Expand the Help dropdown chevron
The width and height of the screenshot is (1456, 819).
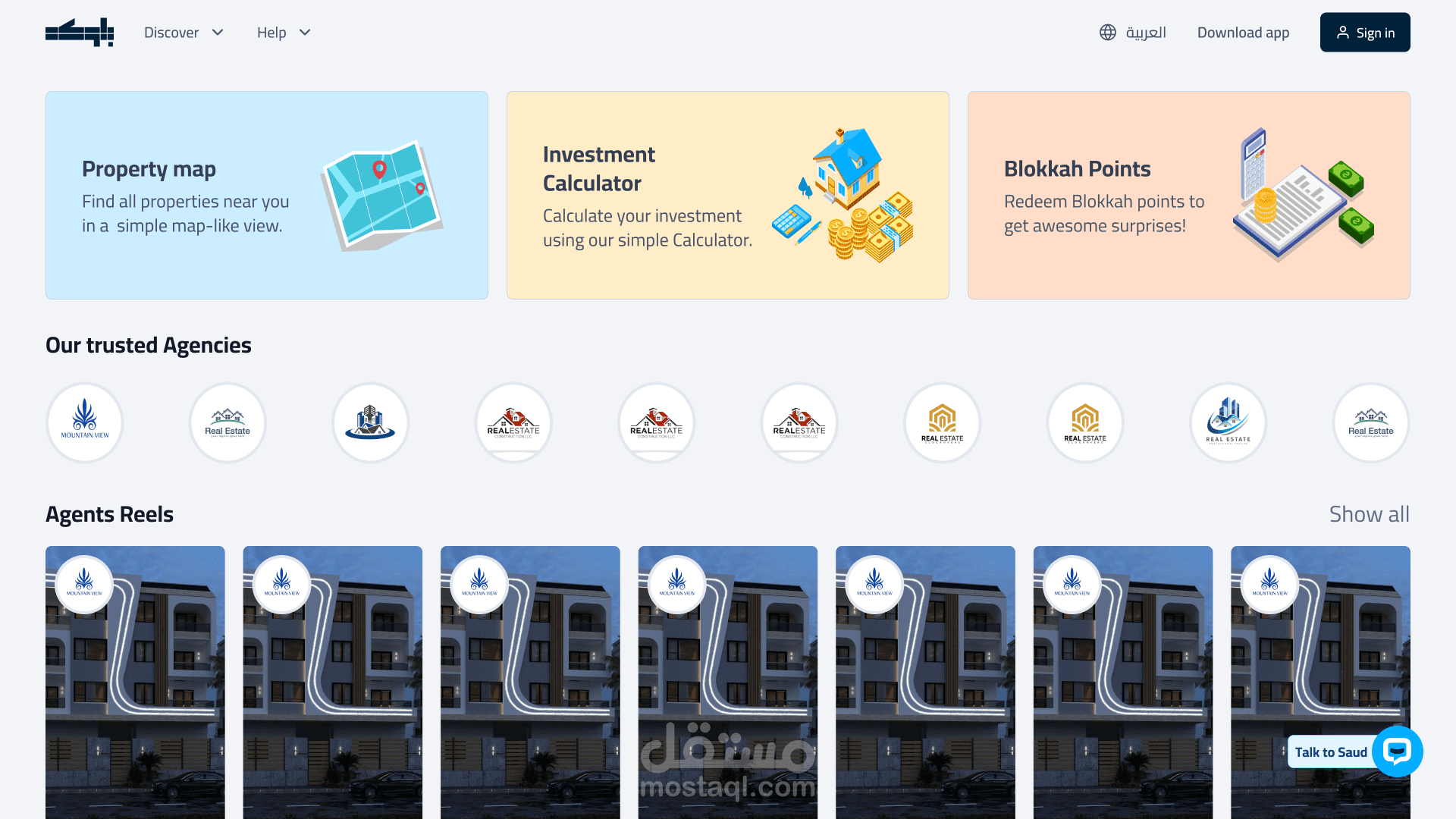tap(305, 33)
